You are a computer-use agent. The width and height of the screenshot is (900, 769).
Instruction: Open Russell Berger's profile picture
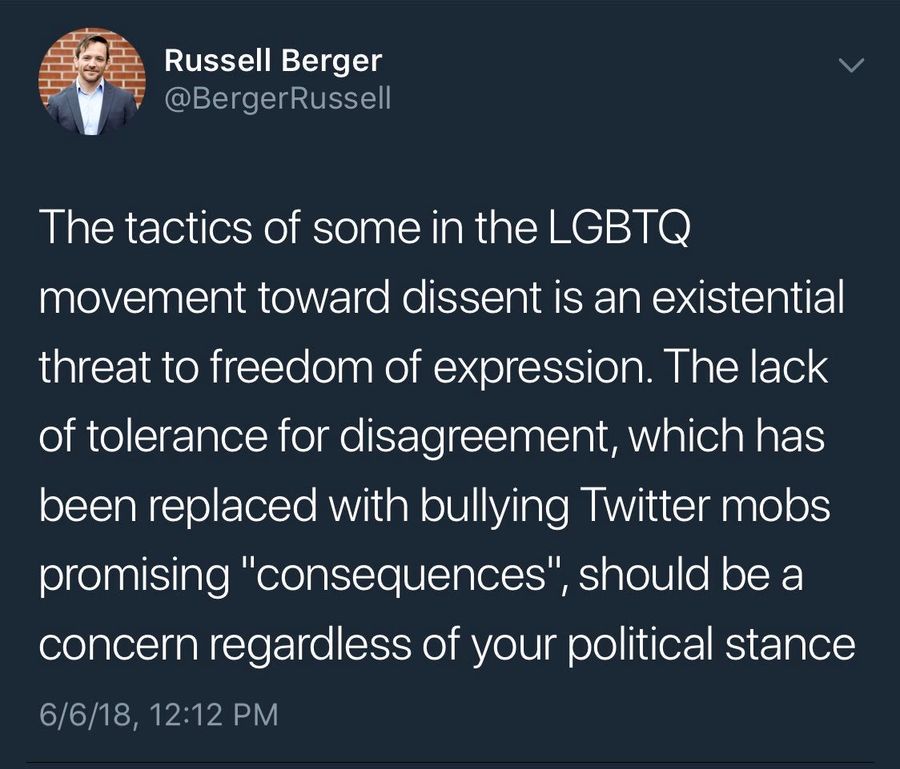(86, 81)
